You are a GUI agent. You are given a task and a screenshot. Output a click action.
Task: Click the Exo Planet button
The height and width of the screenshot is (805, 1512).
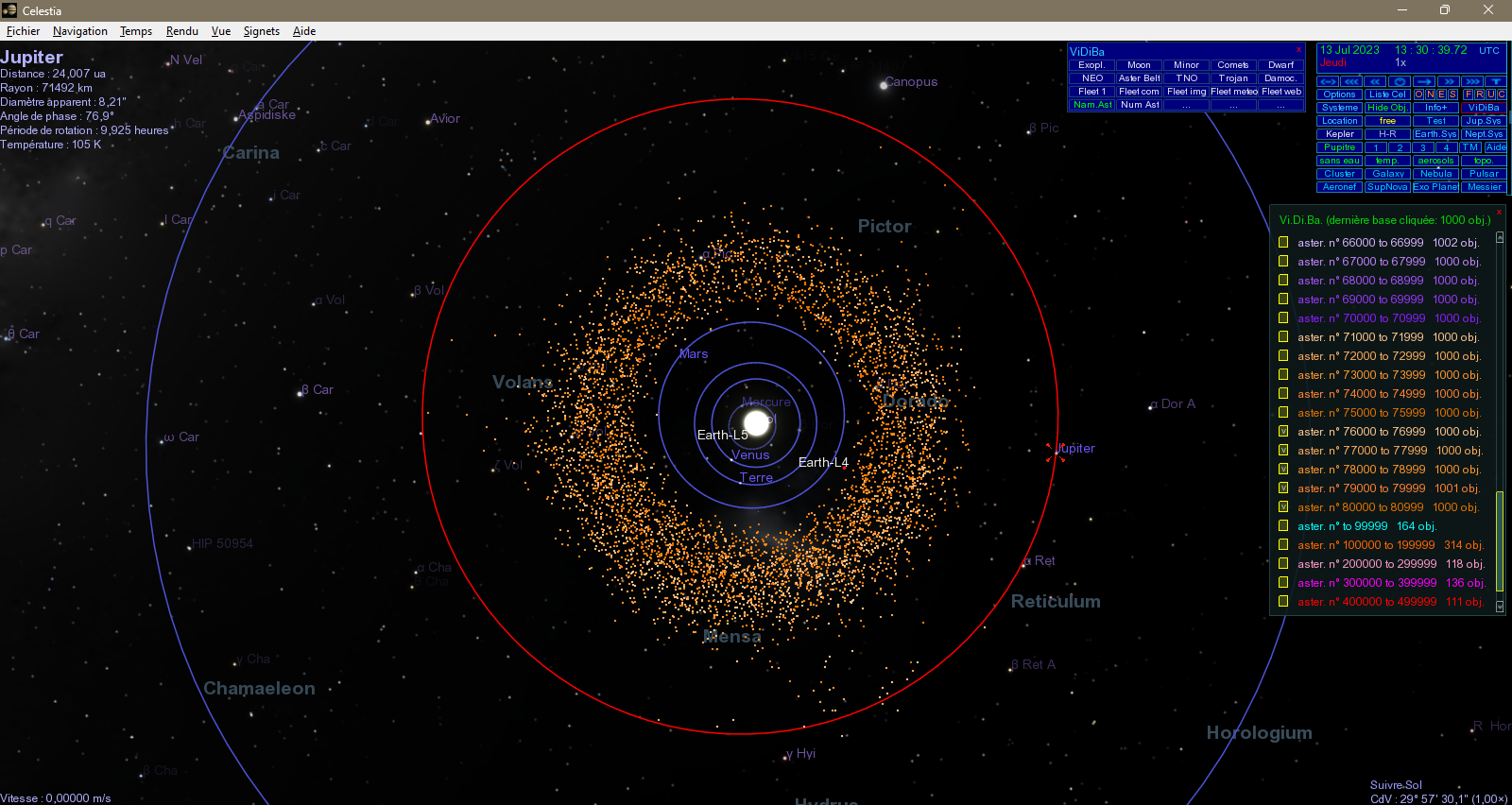1435,187
